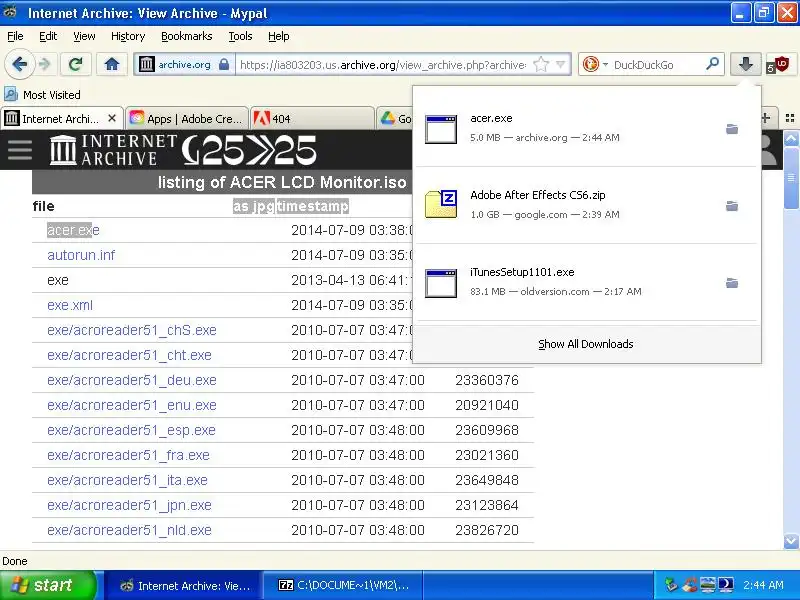Download exe/acroreader51_cht.exe
The image size is (800, 600).
coord(129,355)
